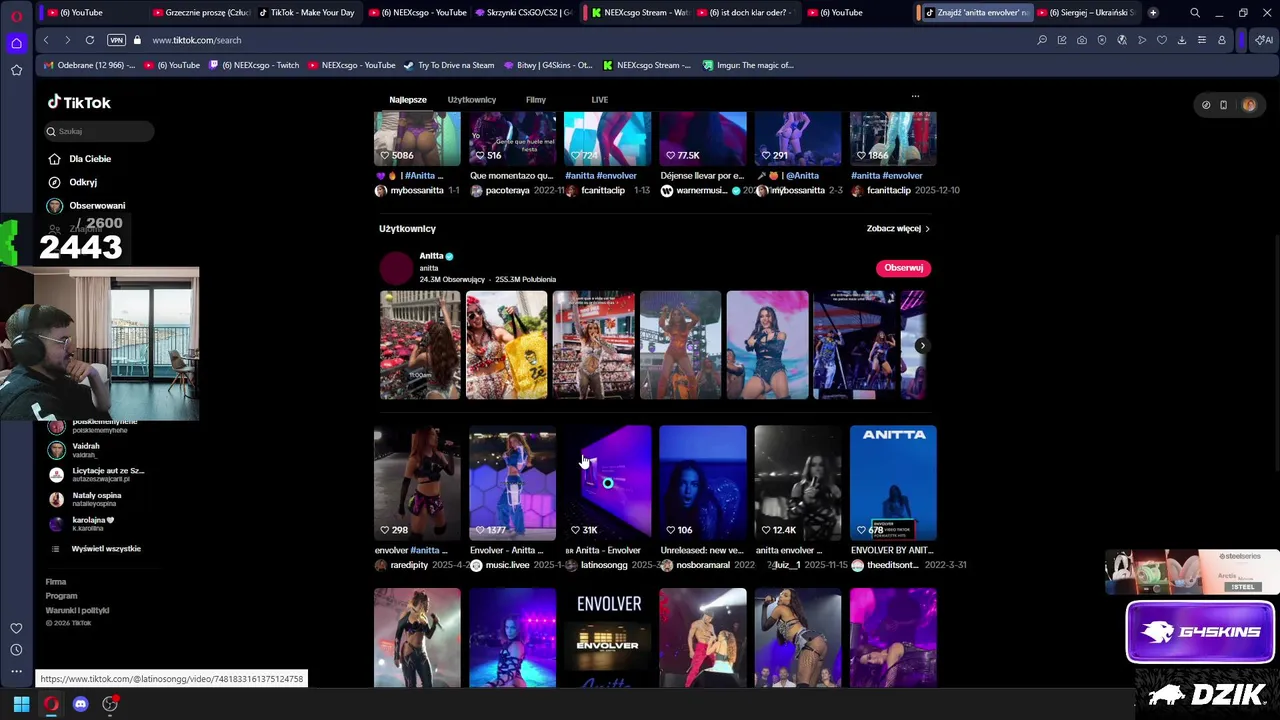Switch to the Siergiej – Ukraiński tab
This screenshot has height=720, width=1280.
pyautogui.click(x=1086, y=13)
